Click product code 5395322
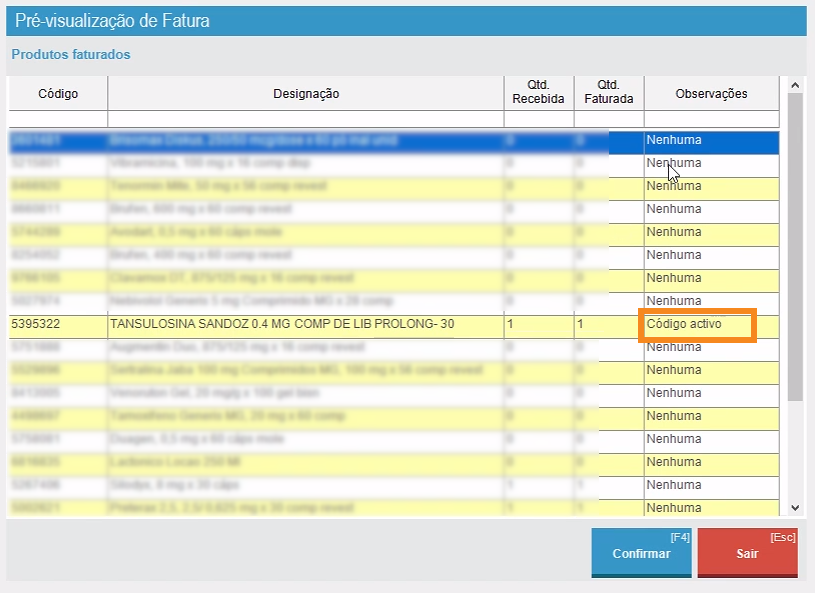Screen dimensions: 815x593 (36, 324)
